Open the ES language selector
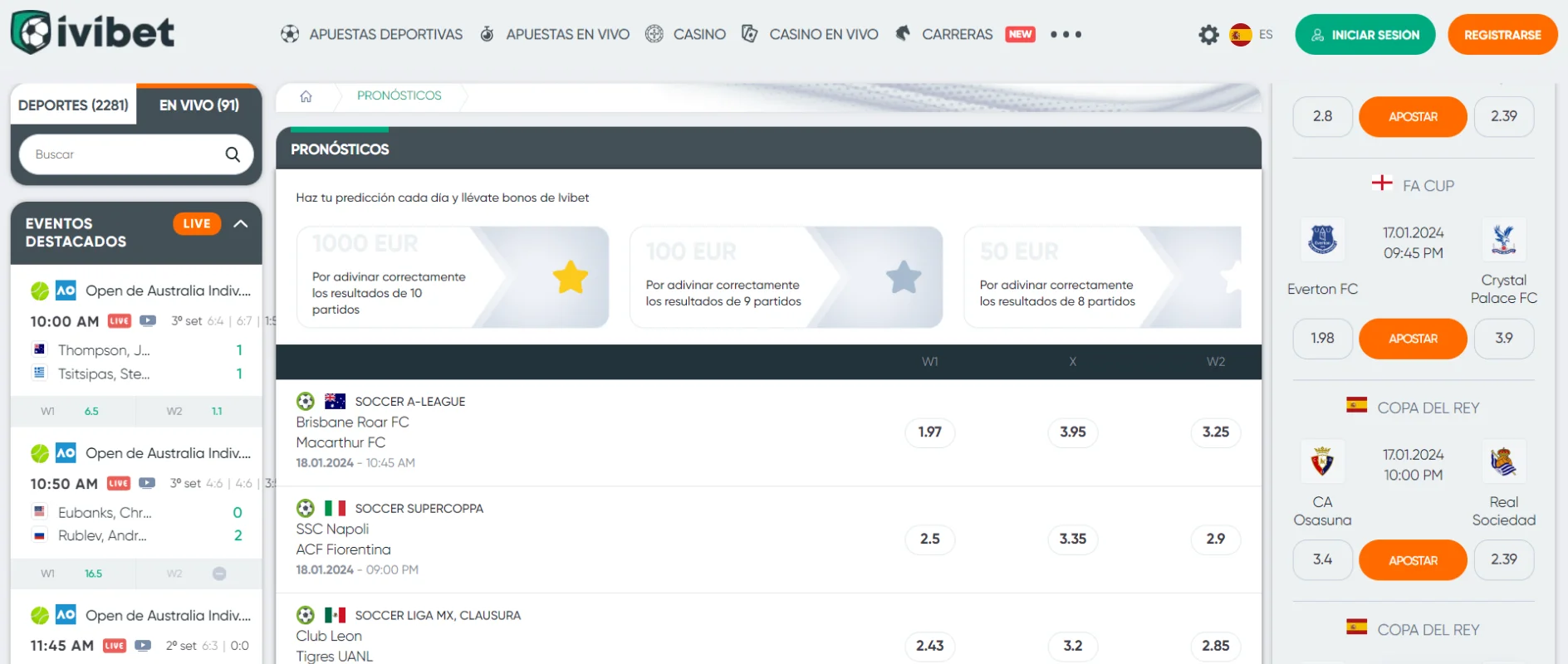 [x=1266, y=35]
